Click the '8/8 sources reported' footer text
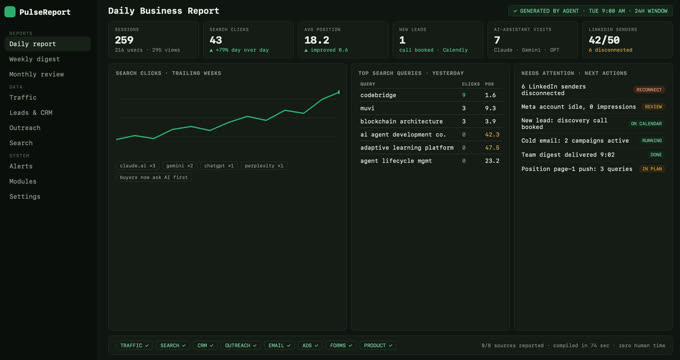Viewport: 680px width, 360px height. pyautogui.click(x=513, y=346)
